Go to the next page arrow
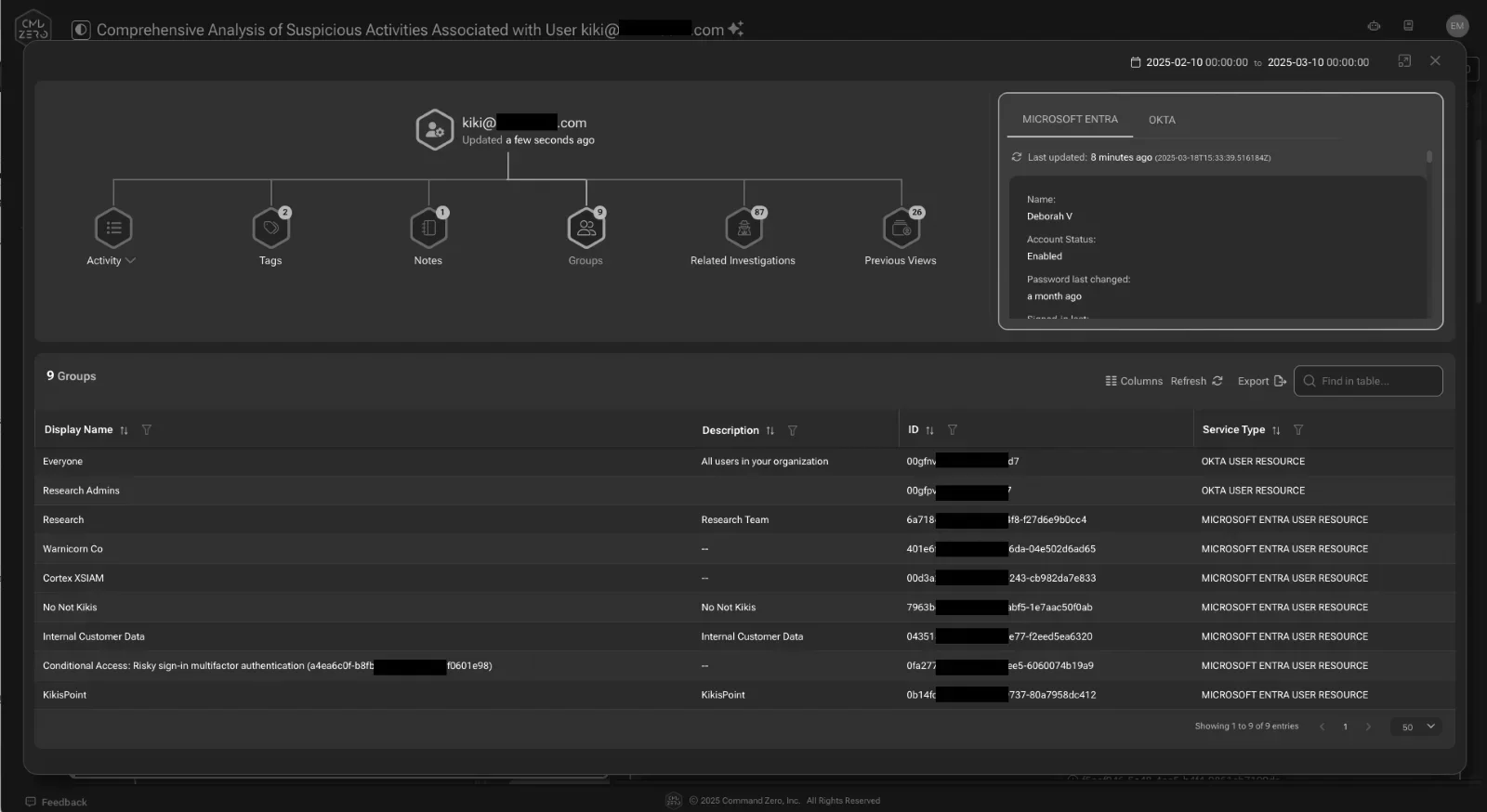1487x812 pixels. pyautogui.click(x=1368, y=727)
